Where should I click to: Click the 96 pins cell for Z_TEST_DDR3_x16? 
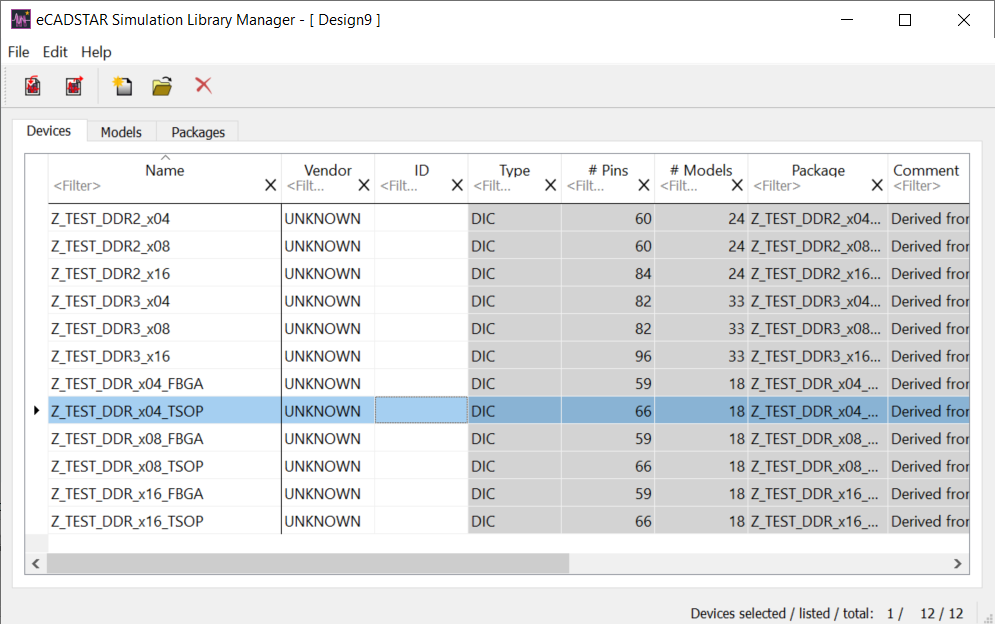[608, 356]
